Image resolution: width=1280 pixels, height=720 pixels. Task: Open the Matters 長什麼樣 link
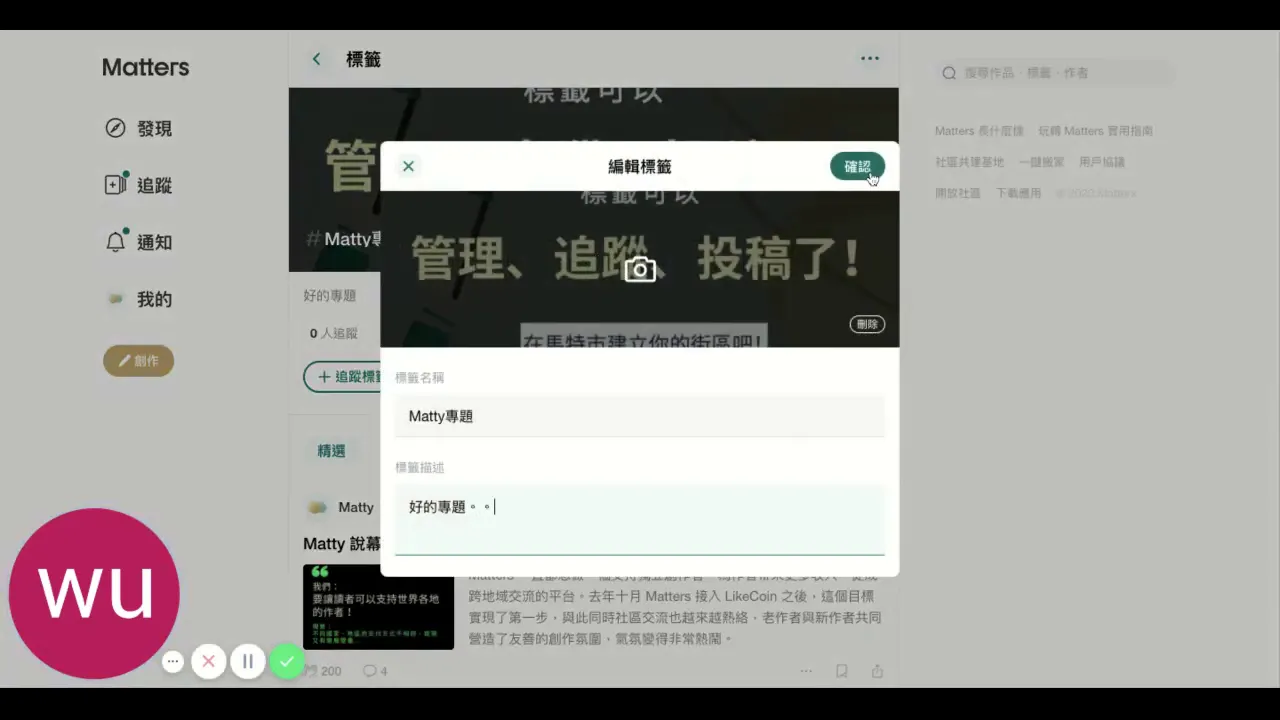click(x=979, y=131)
